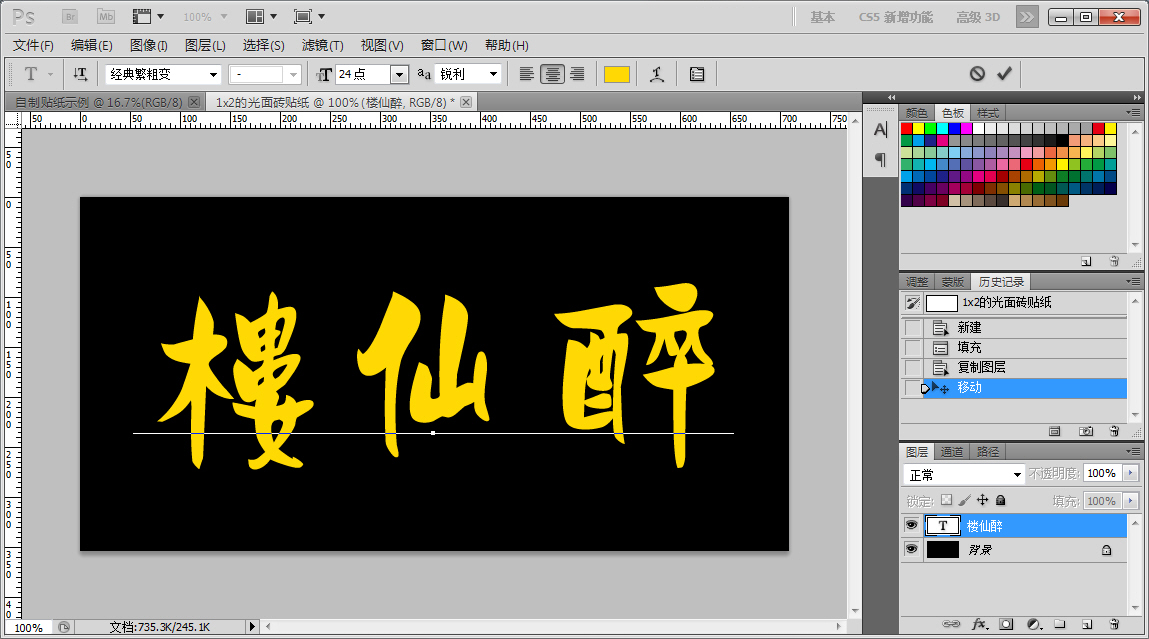Select the 新建 history state
The image size is (1149, 639).
click(1013, 327)
